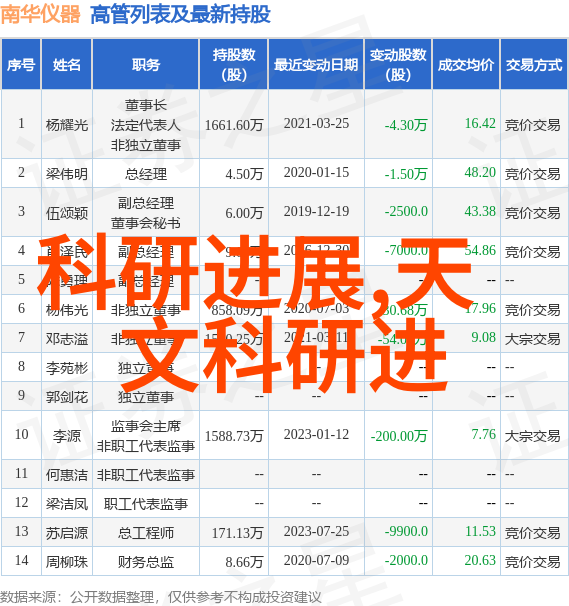Click 大宗交易 in the 李源 row

coord(532,436)
